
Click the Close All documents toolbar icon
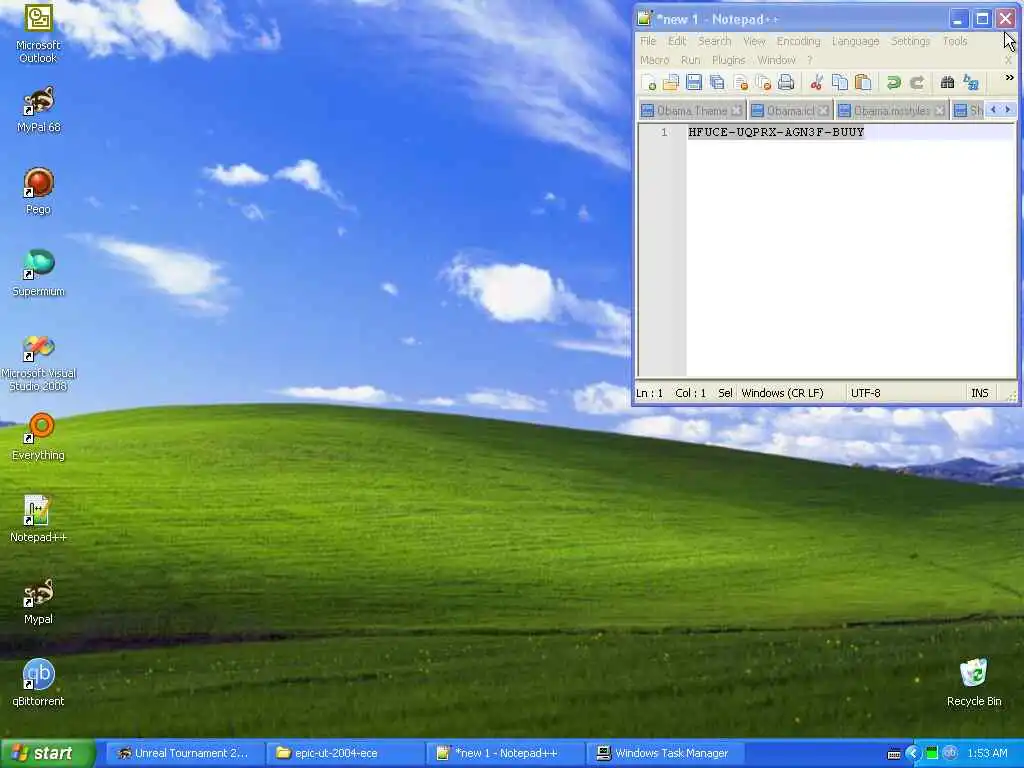click(763, 82)
